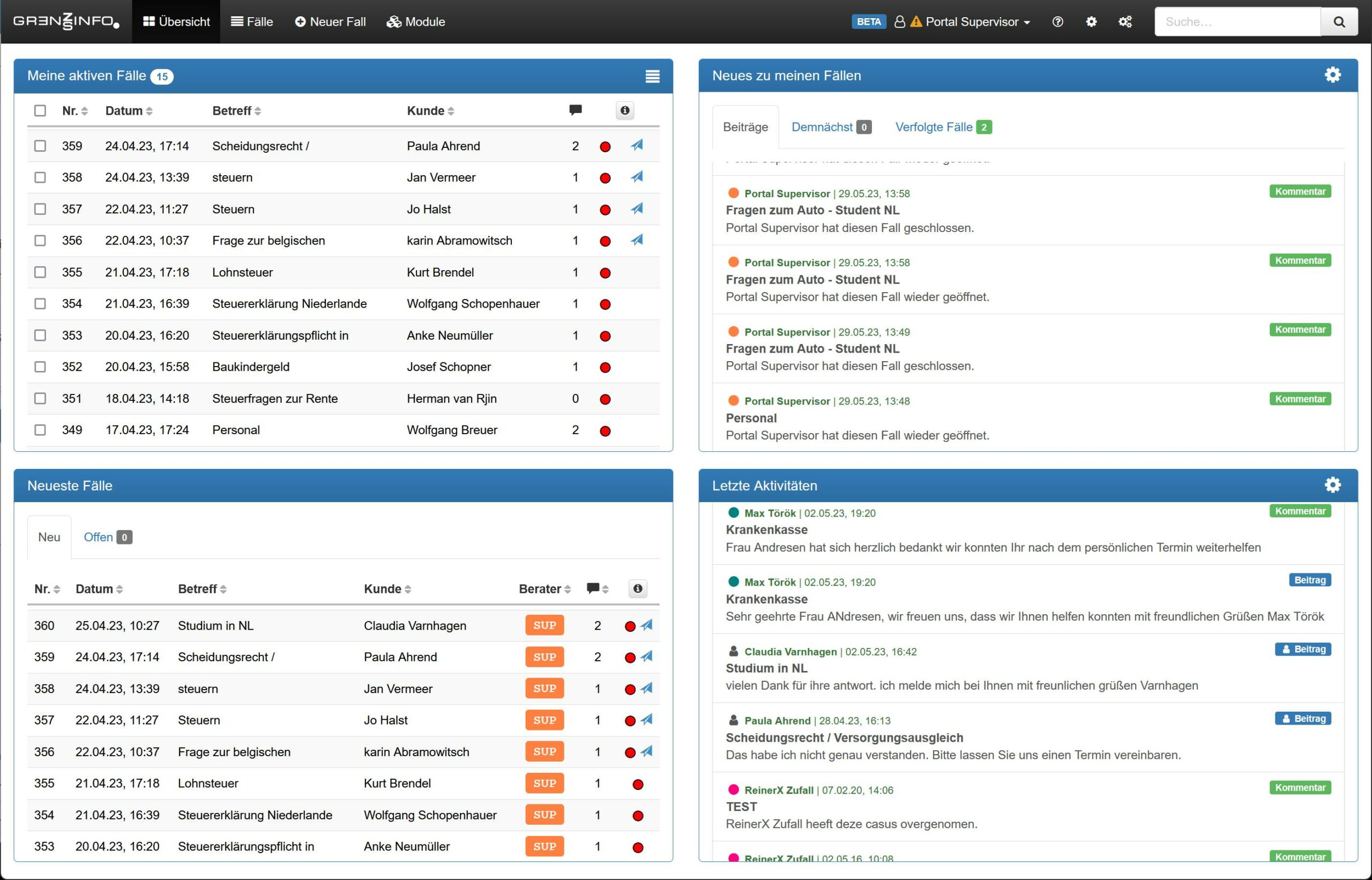The width and height of the screenshot is (1372, 880).
Task: Click SUP badge for case 360
Action: coord(544,624)
